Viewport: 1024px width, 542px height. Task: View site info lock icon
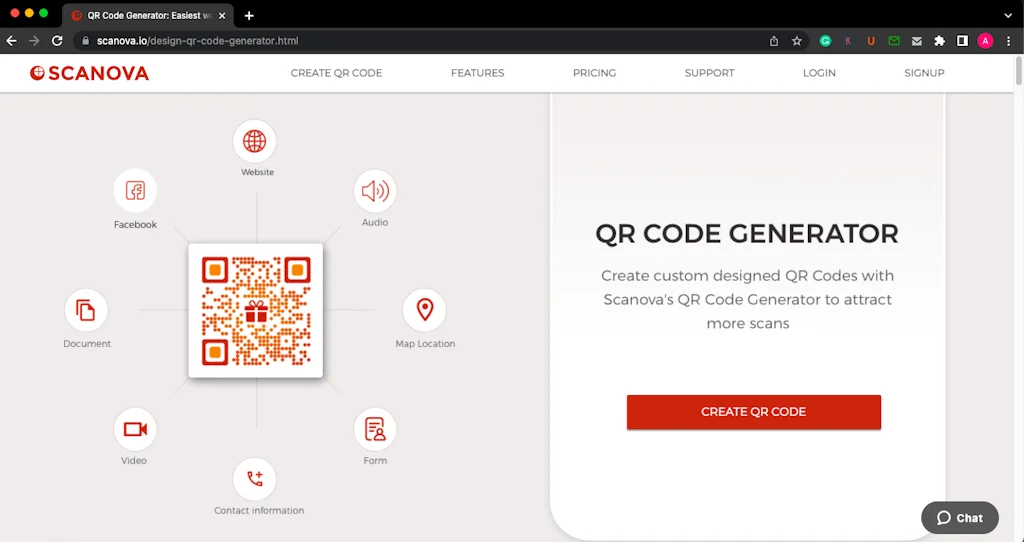pos(85,40)
